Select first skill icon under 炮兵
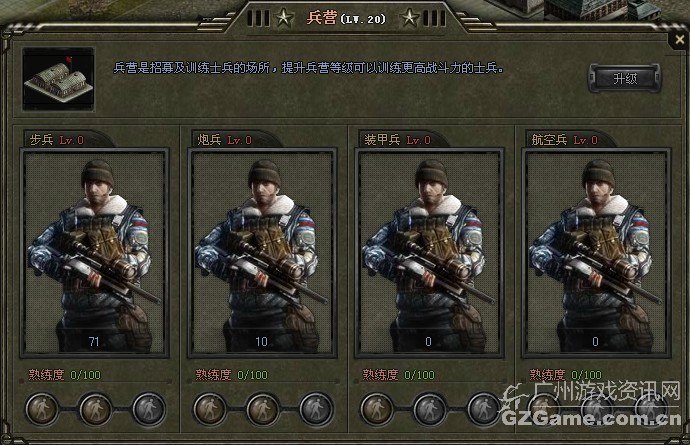This screenshot has width=690, height=445. [x=209, y=409]
